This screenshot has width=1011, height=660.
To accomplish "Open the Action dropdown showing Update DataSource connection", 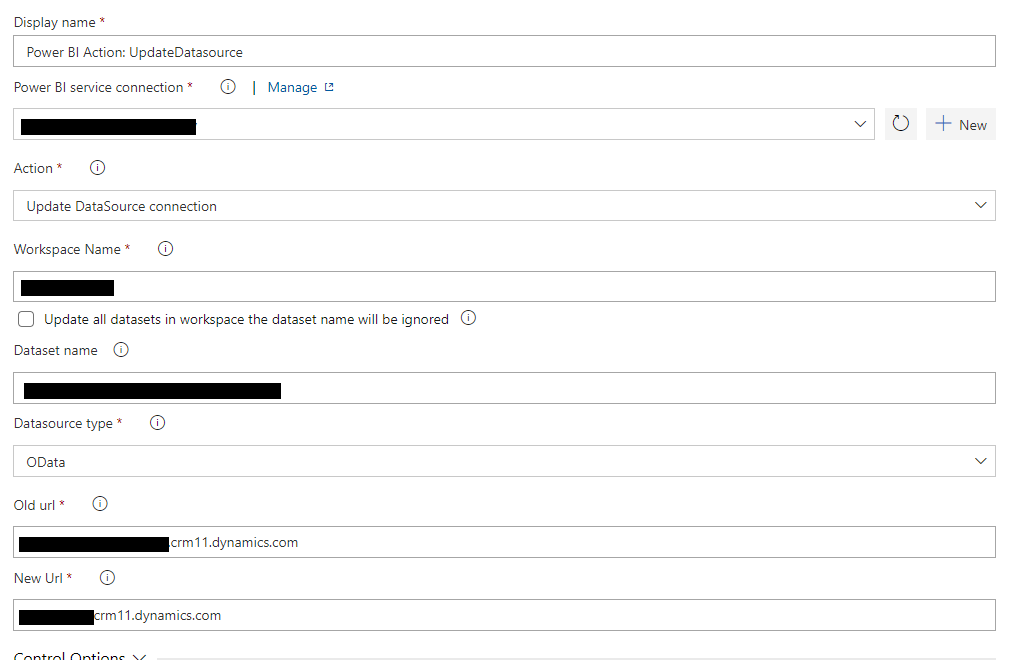I will coord(504,206).
